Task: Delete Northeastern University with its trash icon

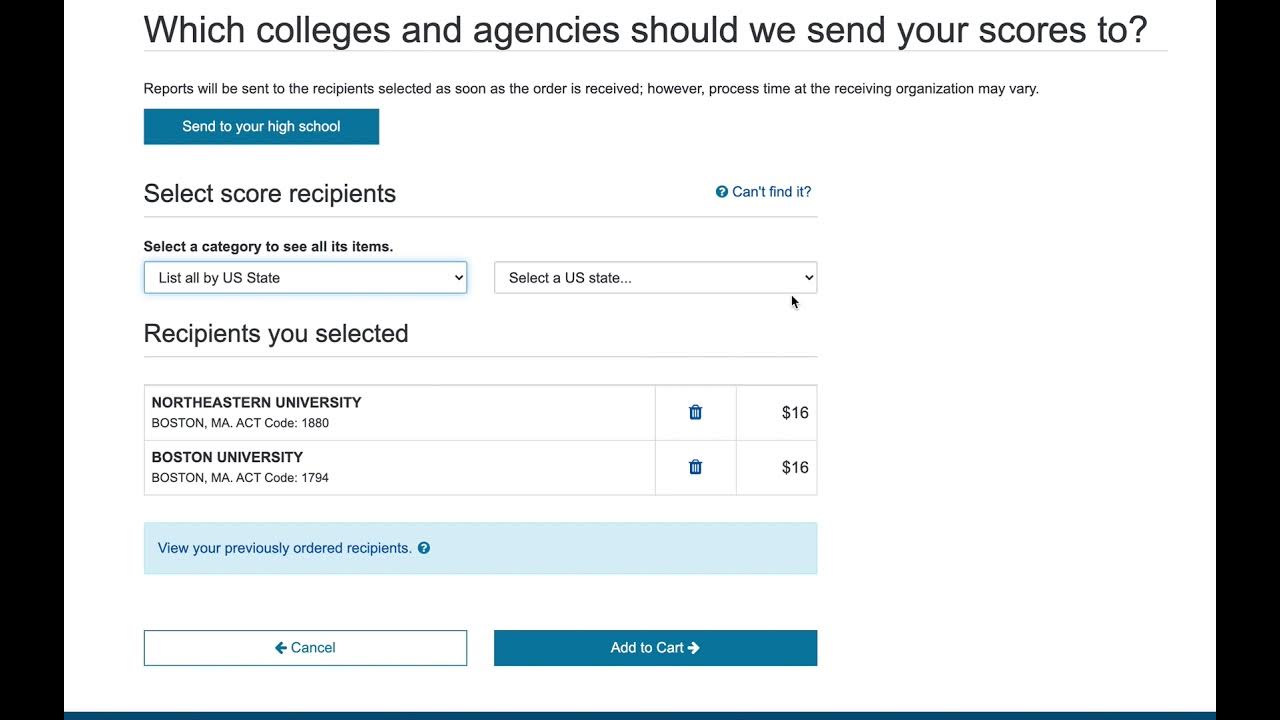Action: [x=695, y=412]
